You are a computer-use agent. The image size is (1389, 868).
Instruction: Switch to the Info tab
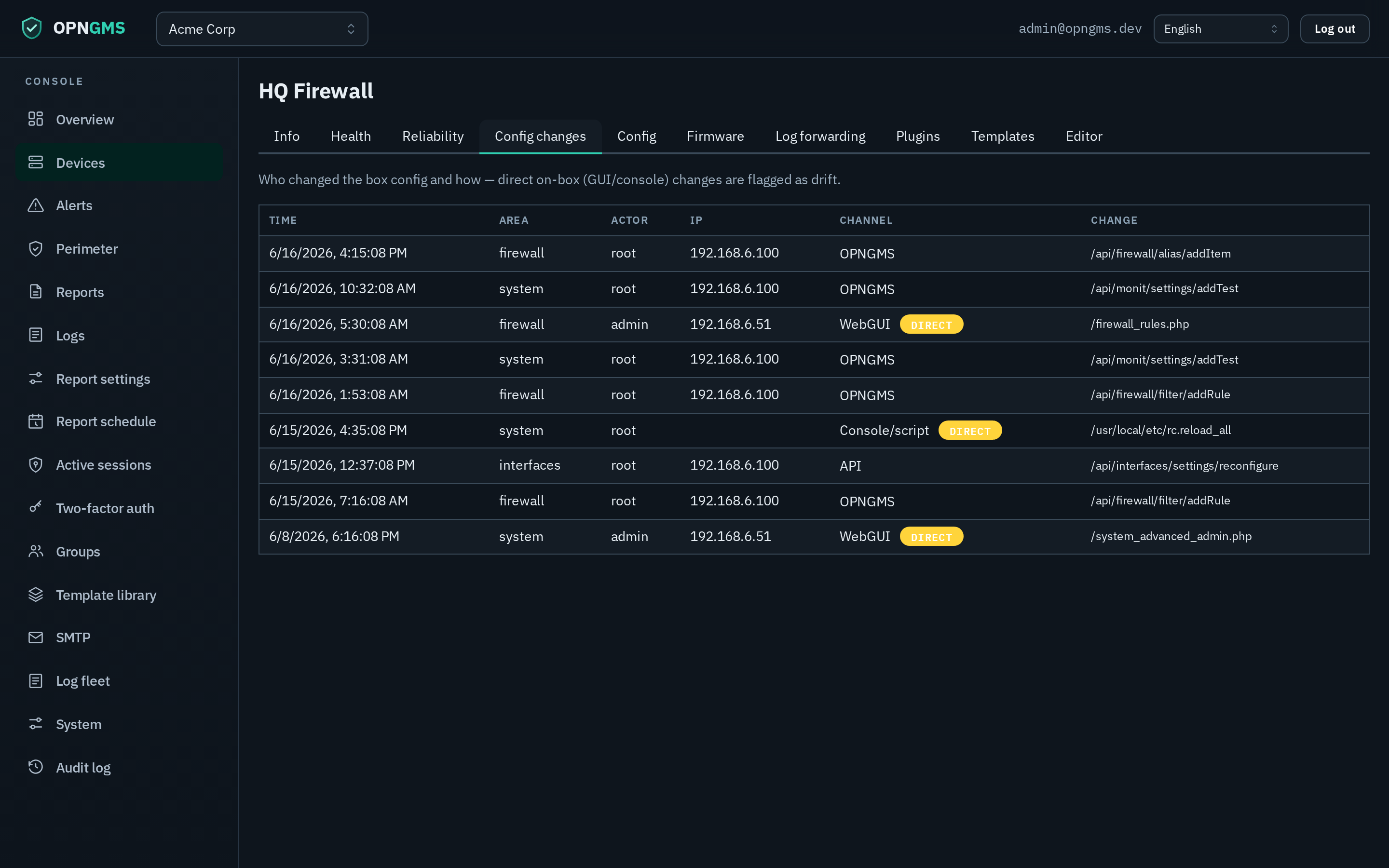(286, 136)
